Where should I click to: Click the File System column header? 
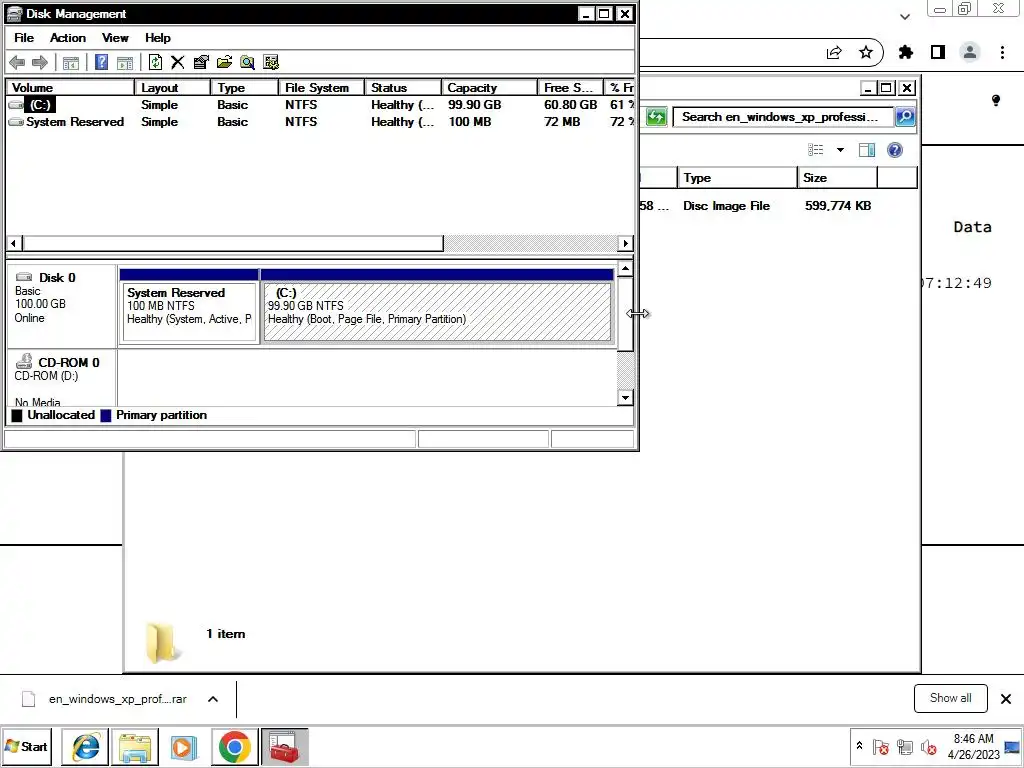[x=321, y=88]
